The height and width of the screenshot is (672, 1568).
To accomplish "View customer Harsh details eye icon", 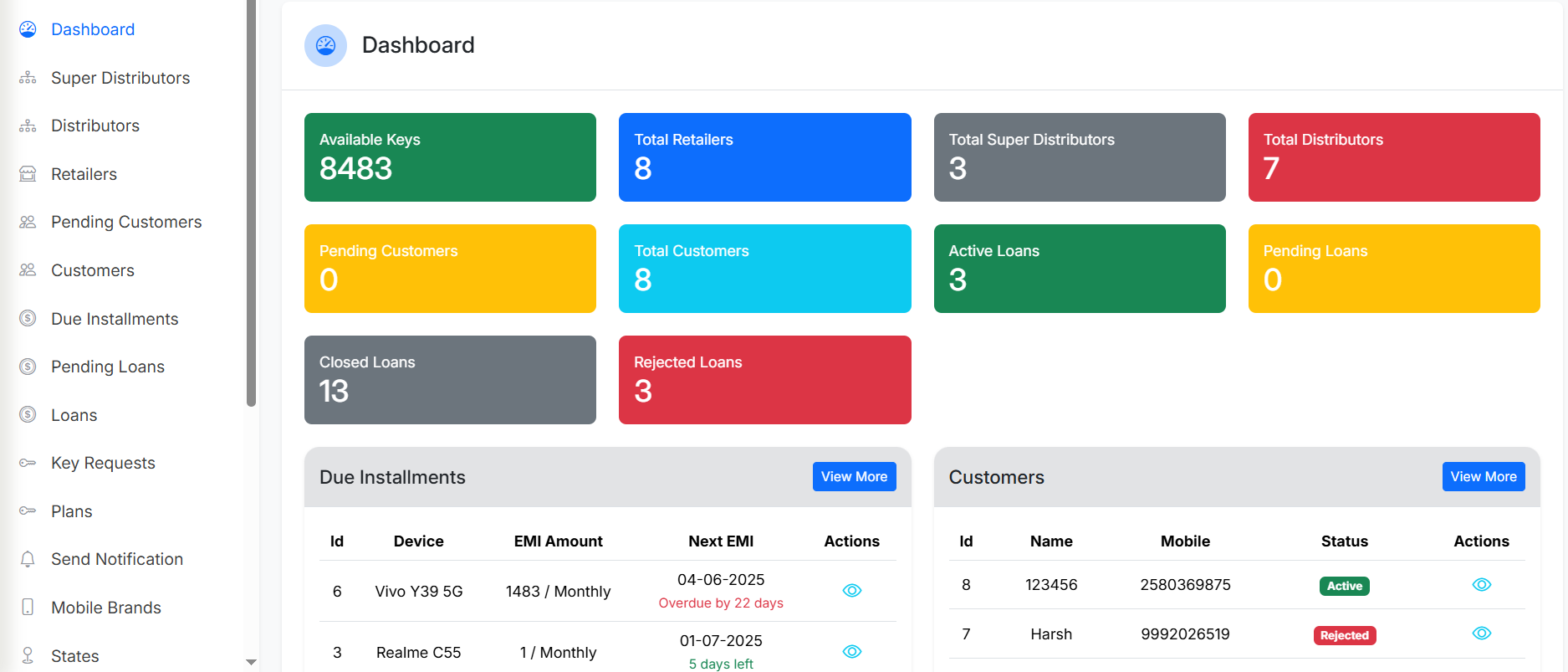I will click(x=1482, y=634).
